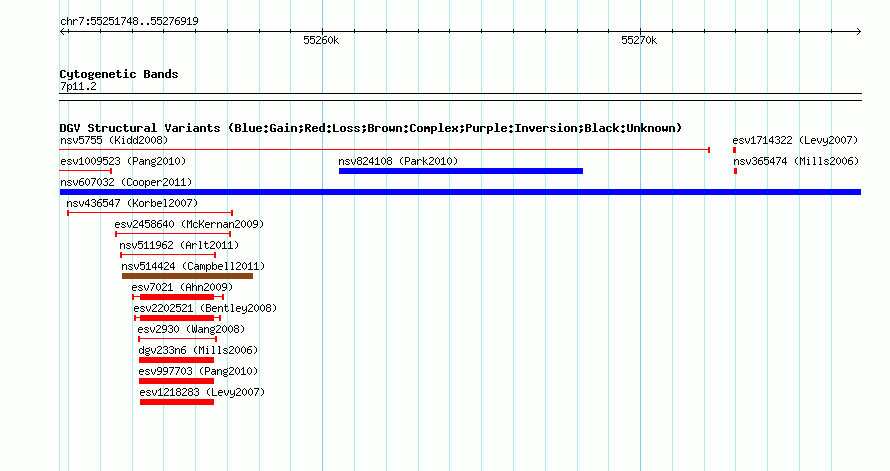
Task: Click the red esv7021 loss bar
Action: (x=178, y=297)
